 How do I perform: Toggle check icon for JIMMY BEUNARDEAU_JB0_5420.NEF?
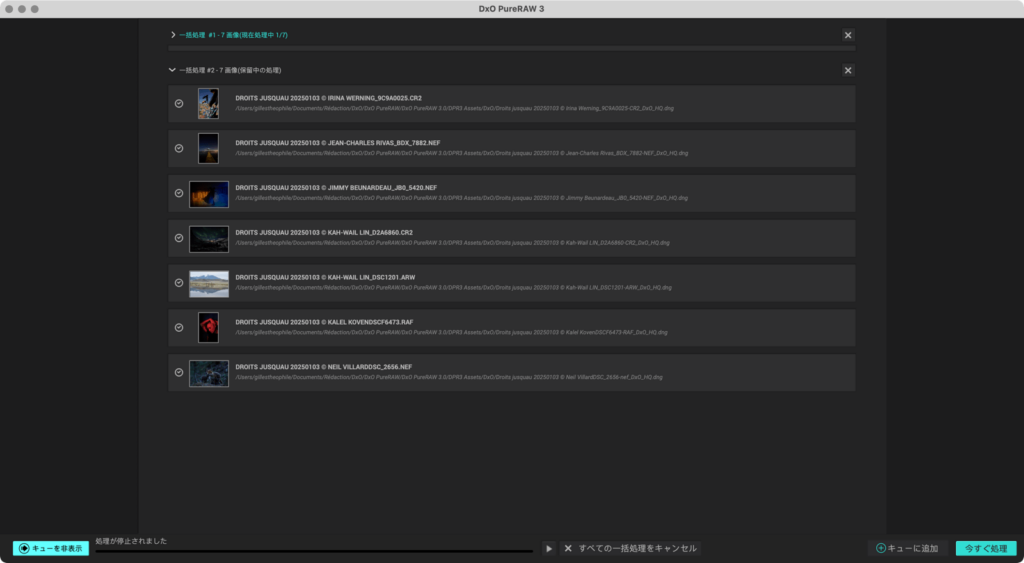[x=179, y=193]
